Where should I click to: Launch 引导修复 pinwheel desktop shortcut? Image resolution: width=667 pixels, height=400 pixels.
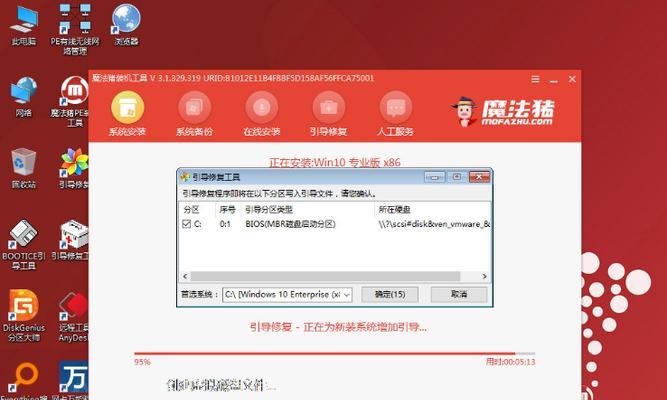74,168
